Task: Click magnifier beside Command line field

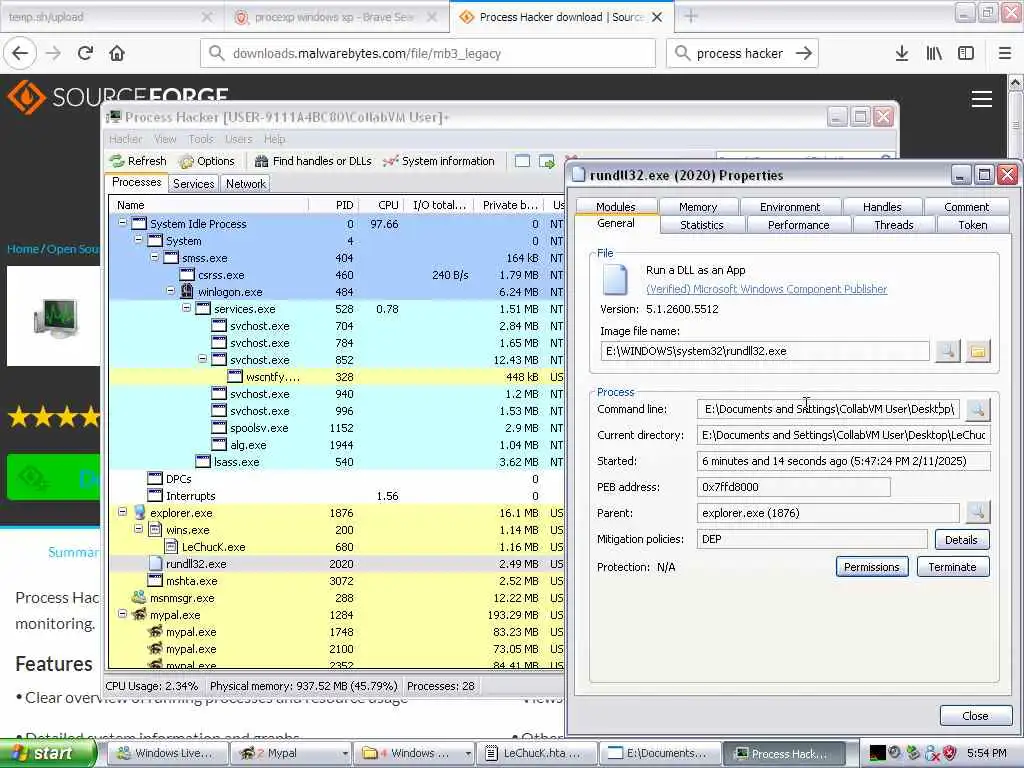Action: click(x=978, y=409)
